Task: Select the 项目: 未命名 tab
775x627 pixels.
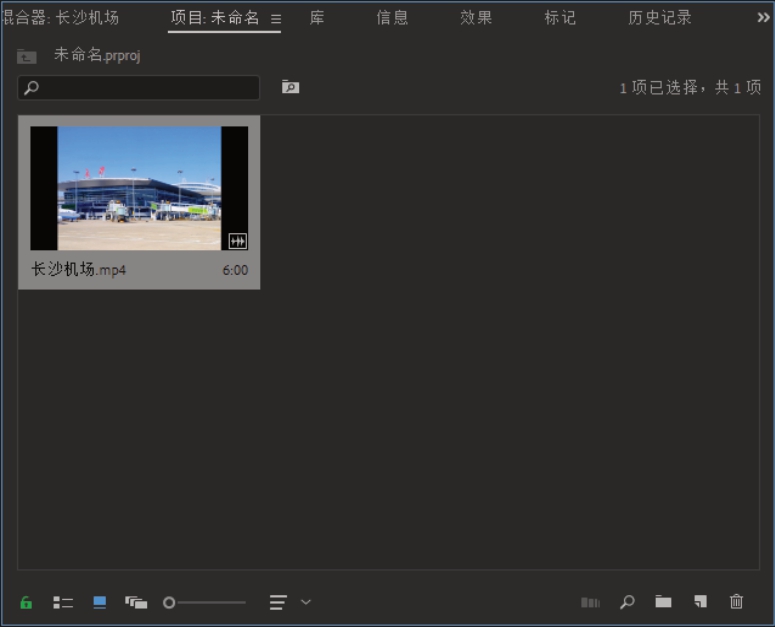Action: click(x=215, y=18)
